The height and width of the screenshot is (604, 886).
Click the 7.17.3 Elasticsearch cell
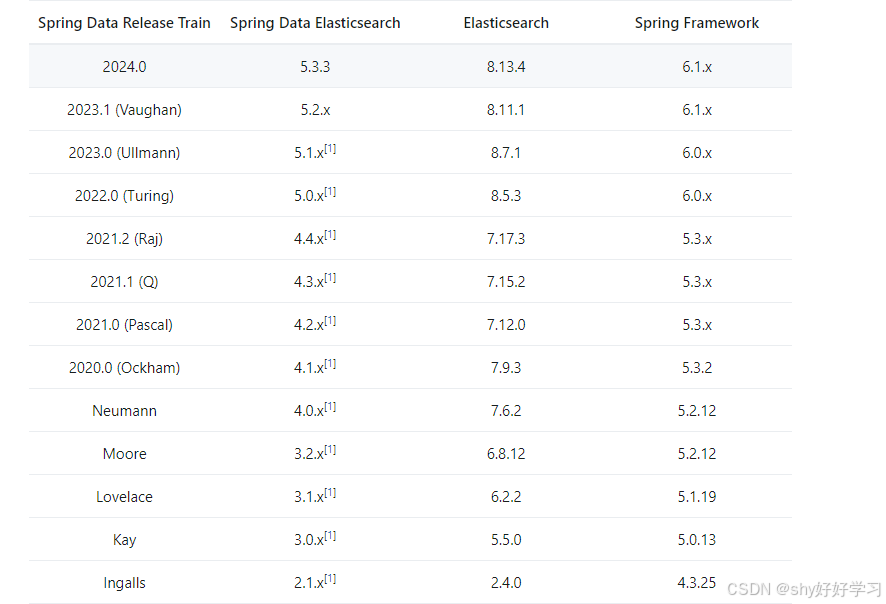(506, 238)
